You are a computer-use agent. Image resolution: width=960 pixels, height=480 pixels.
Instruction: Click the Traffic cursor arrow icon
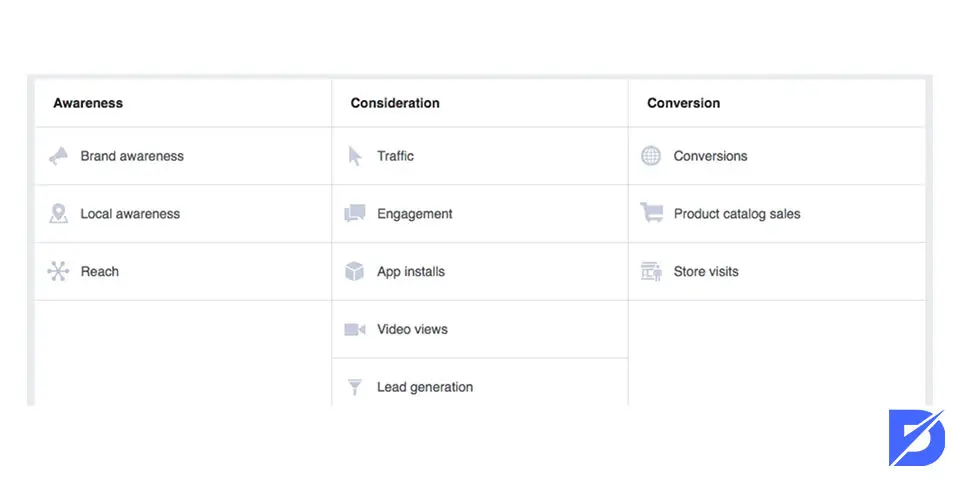tap(354, 156)
